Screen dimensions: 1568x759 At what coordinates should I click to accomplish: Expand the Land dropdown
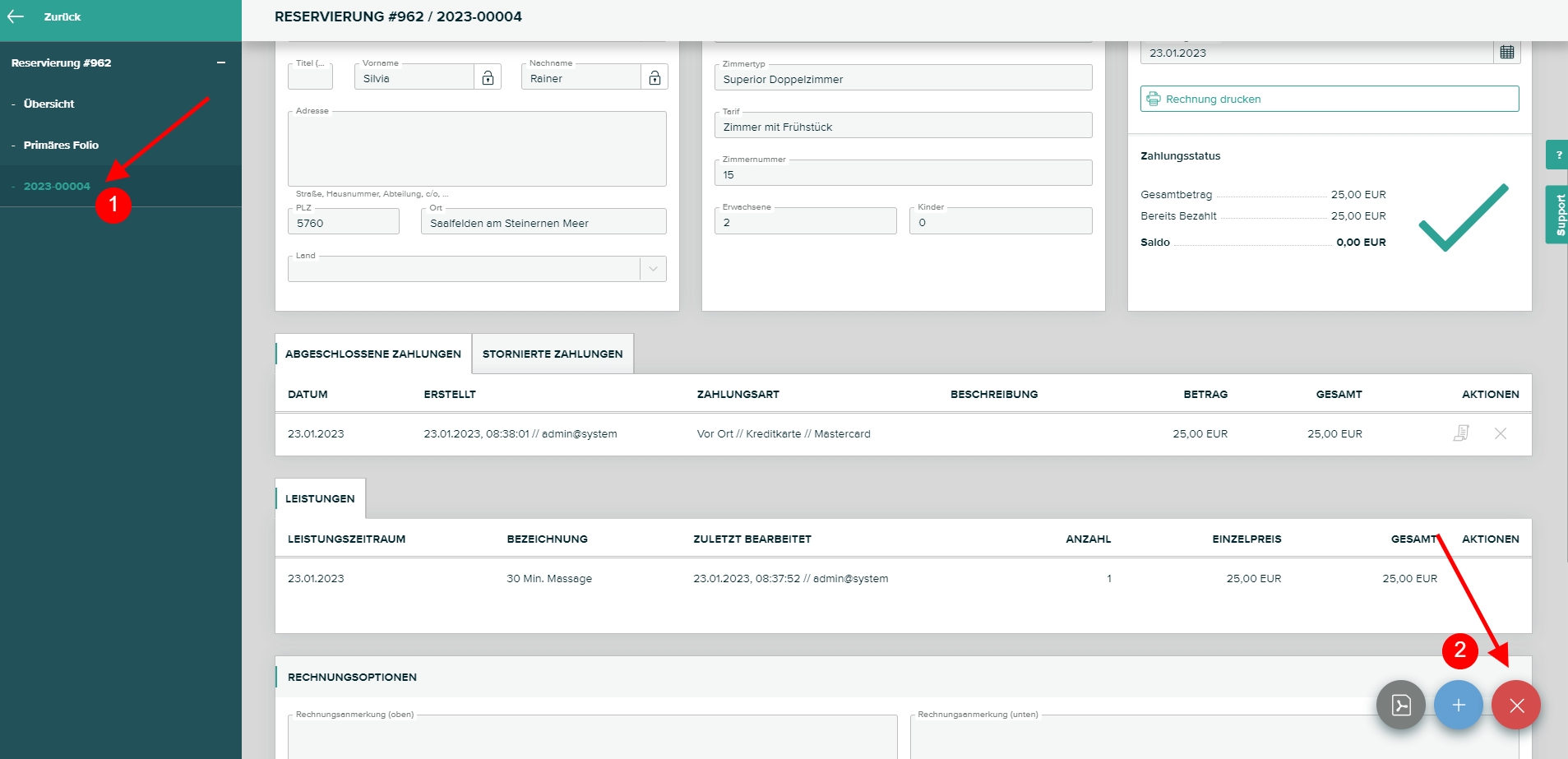click(x=653, y=269)
